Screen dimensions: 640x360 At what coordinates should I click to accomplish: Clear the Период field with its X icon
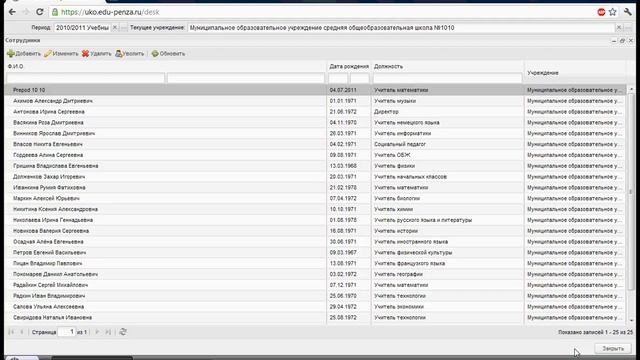coord(115,28)
